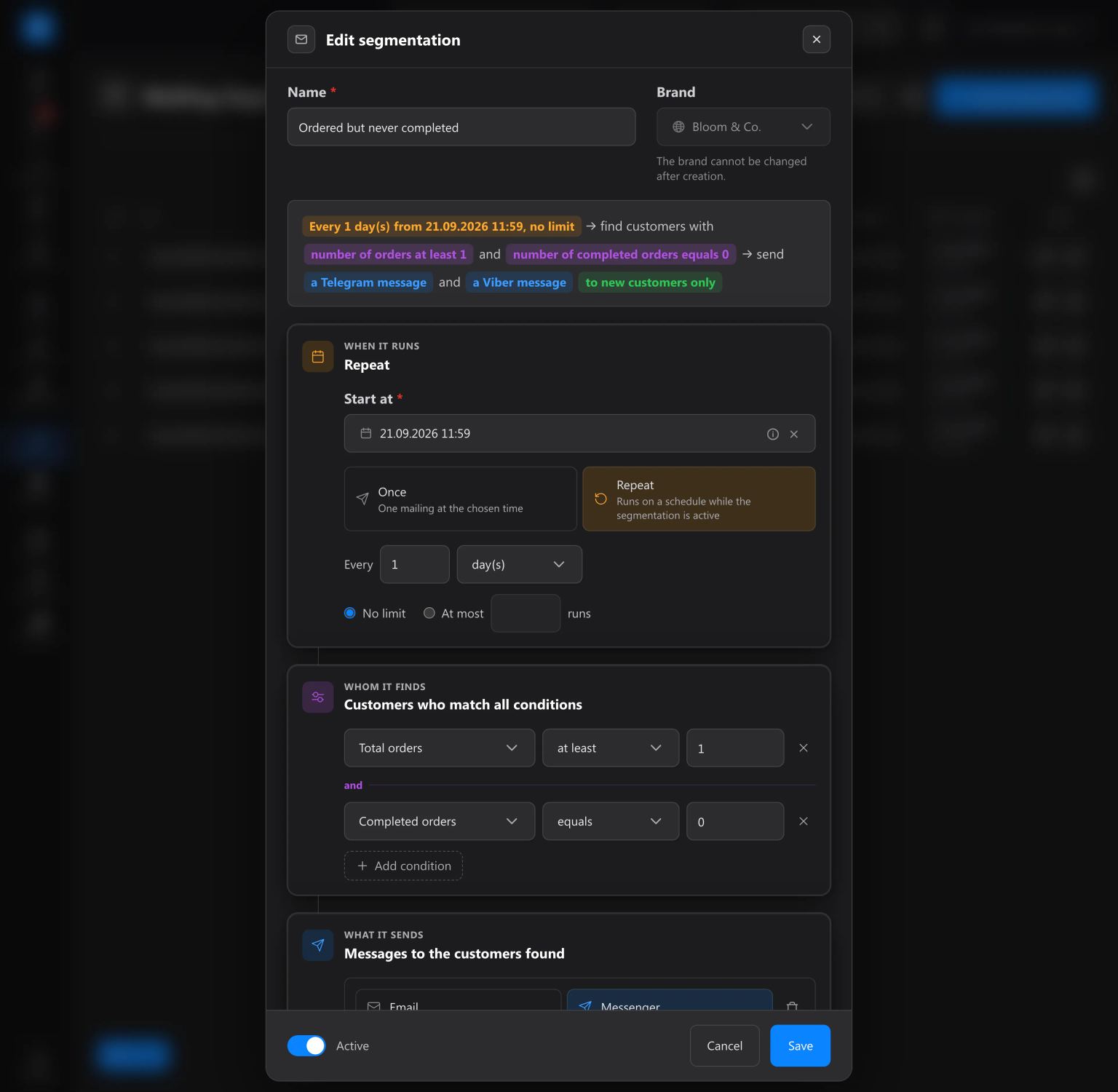The image size is (1118, 1092).
Task: Click the filter icon in Whom It Finds
Action: coord(318,697)
